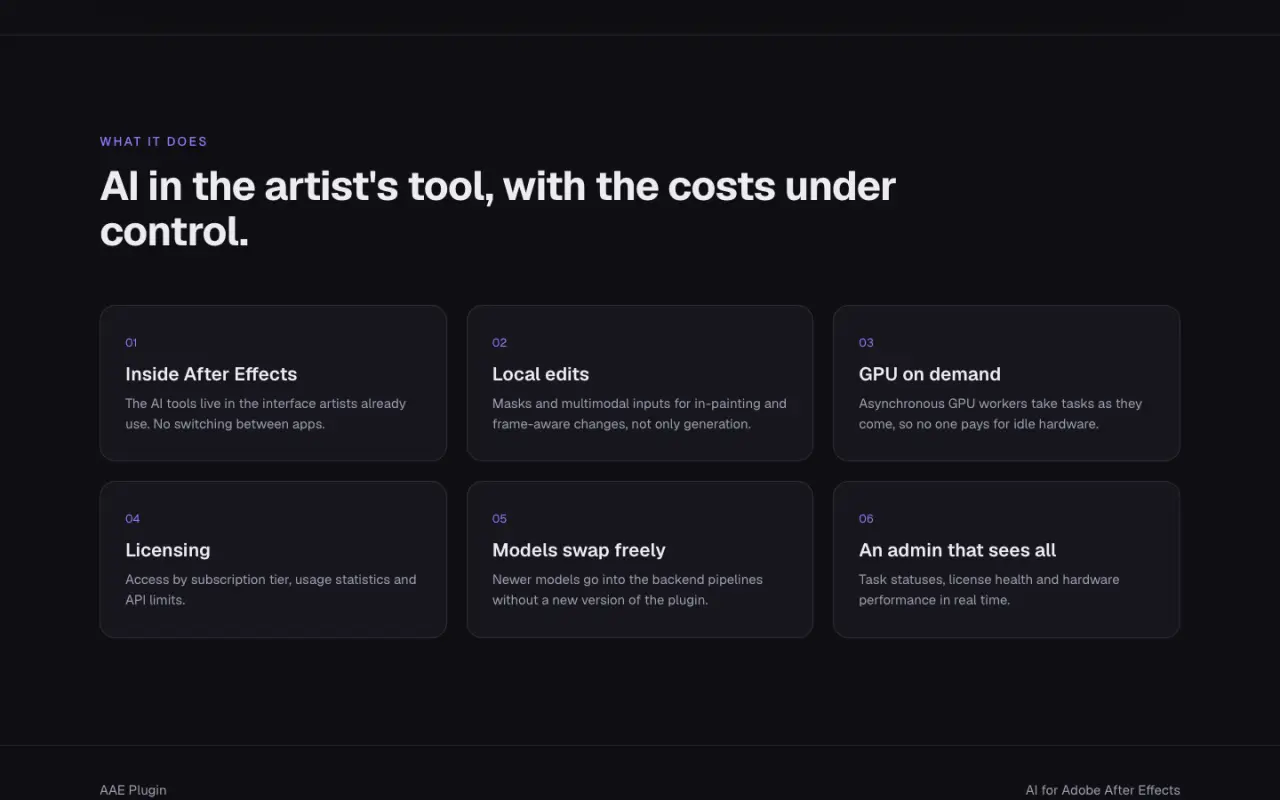Select the "Inside After Effects" card title
1280x800 pixels.
211,374
